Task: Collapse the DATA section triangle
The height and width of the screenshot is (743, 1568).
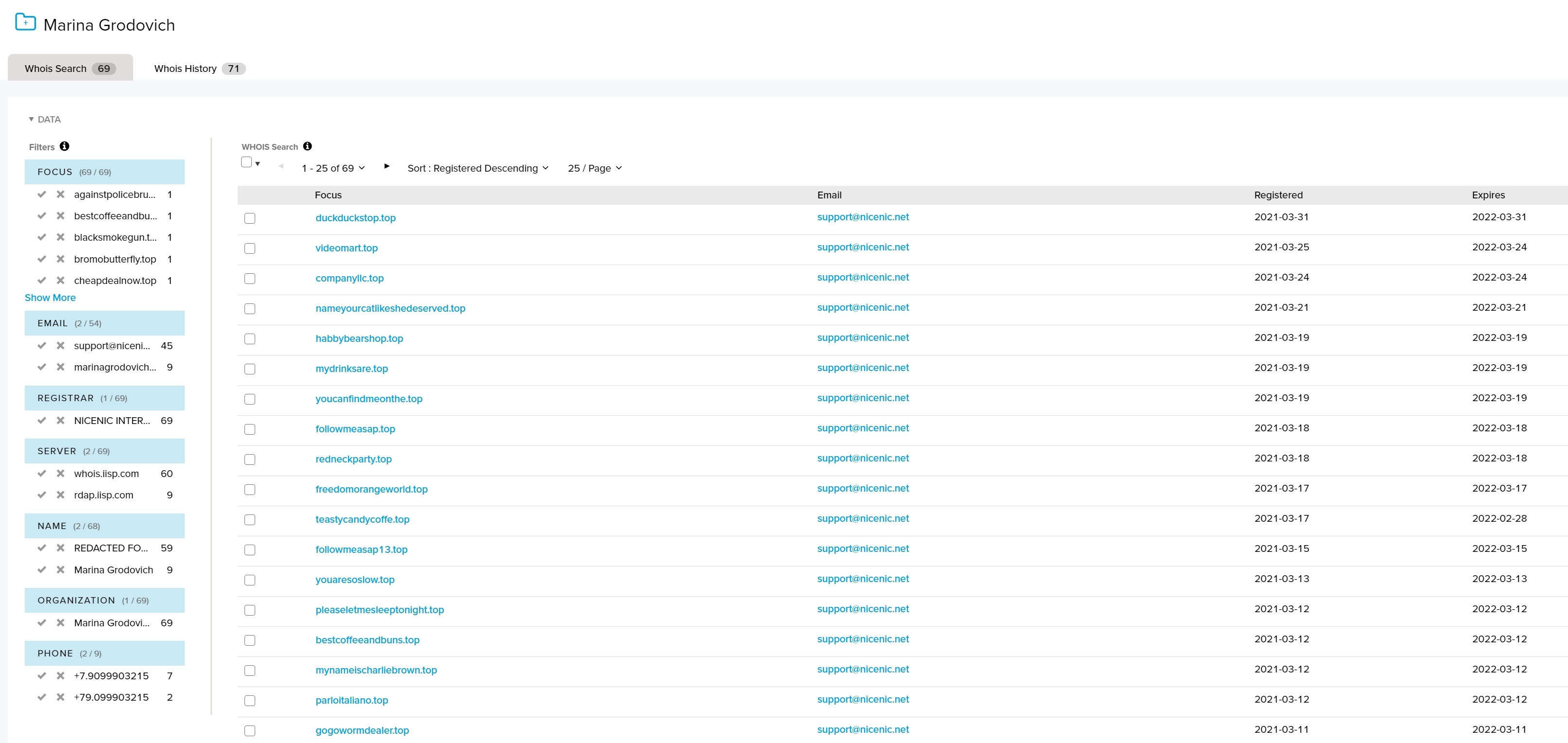Action: (x=31, y=119)
